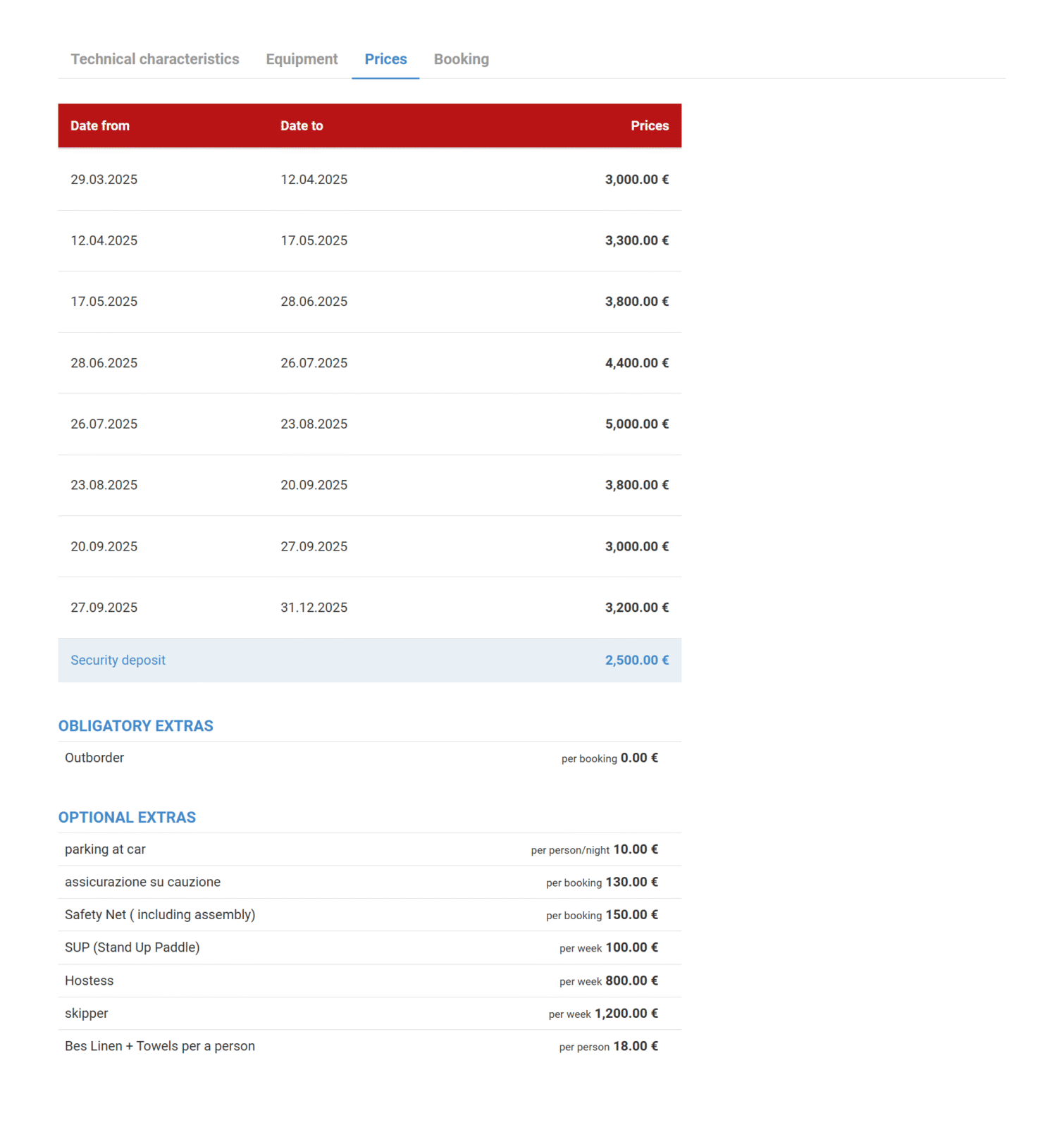Click the Date from column header
The height and width of the screenshot is (1137, 1064).
click(100, 126)
